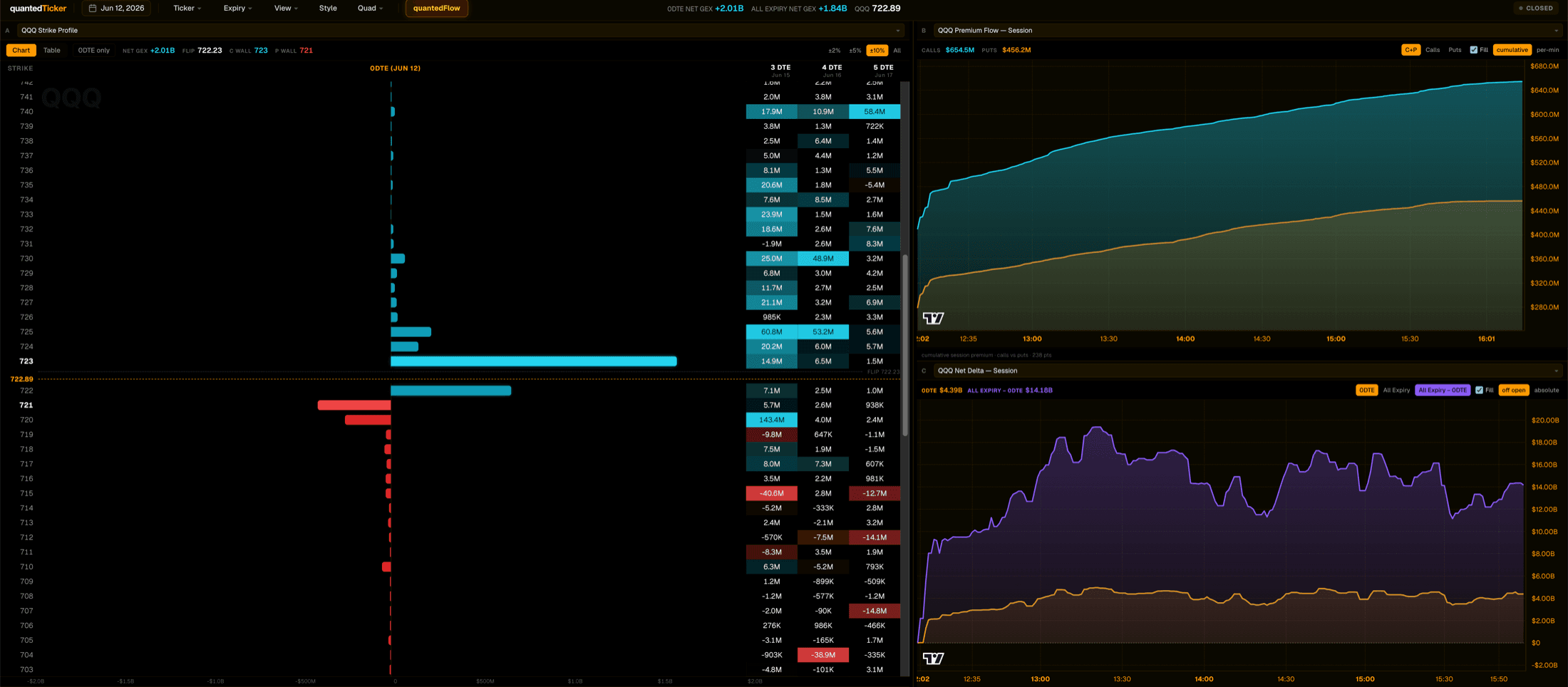This screenshot has width=1568, height=687.
Task: Click the PUTS $456.2M total
Action: (1016, 51)
